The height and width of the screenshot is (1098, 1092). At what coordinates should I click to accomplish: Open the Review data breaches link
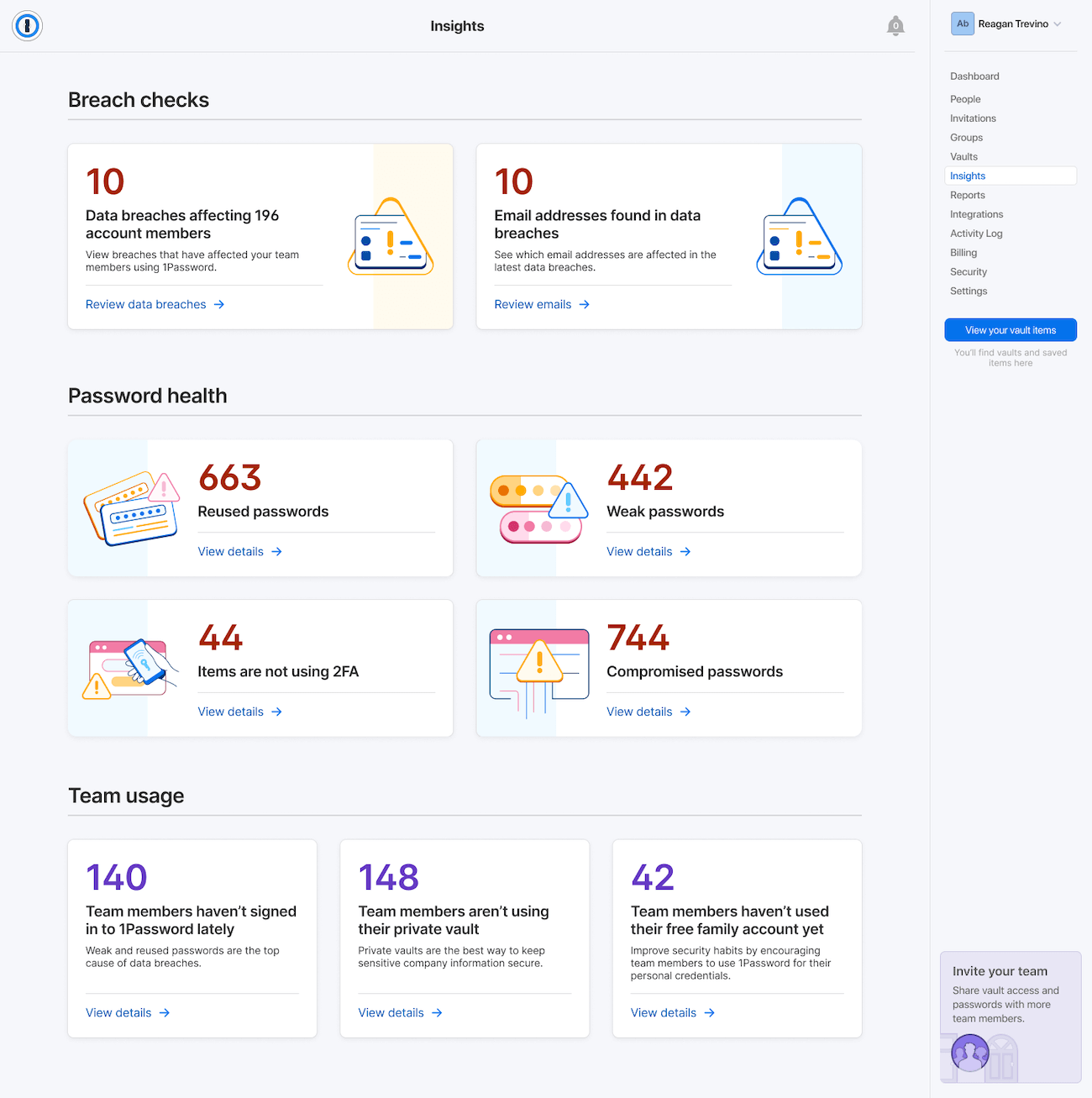(147, 304)
